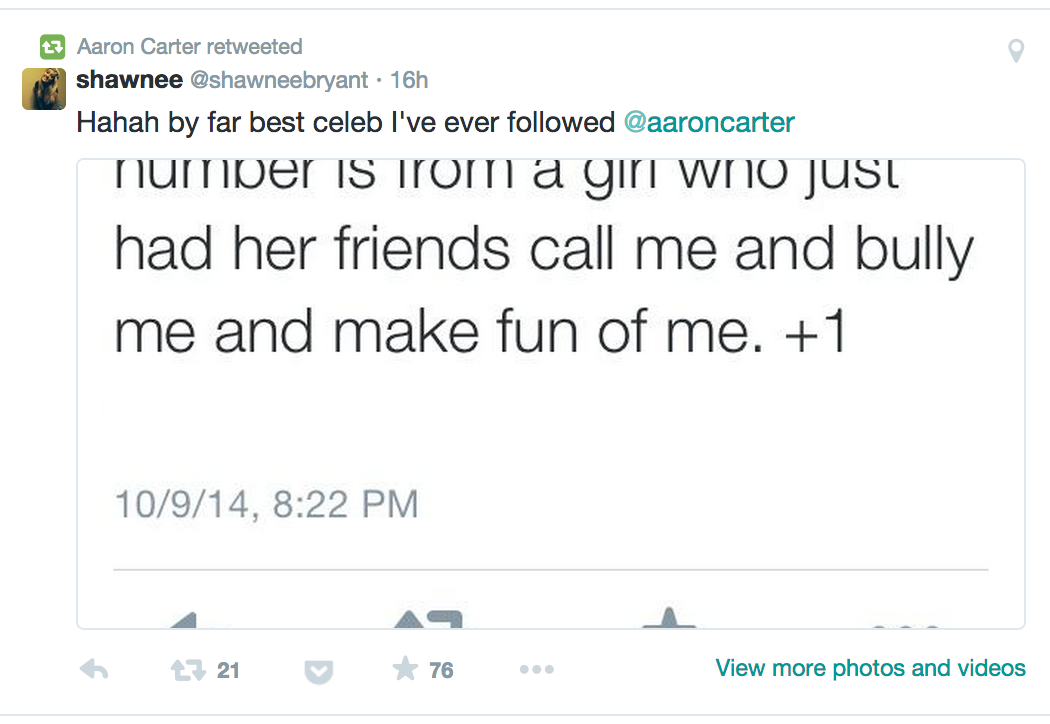Click the 10/9/14, 8:22 PM date in image
This screenshot has height=724, width=1050.
[266, 504]
